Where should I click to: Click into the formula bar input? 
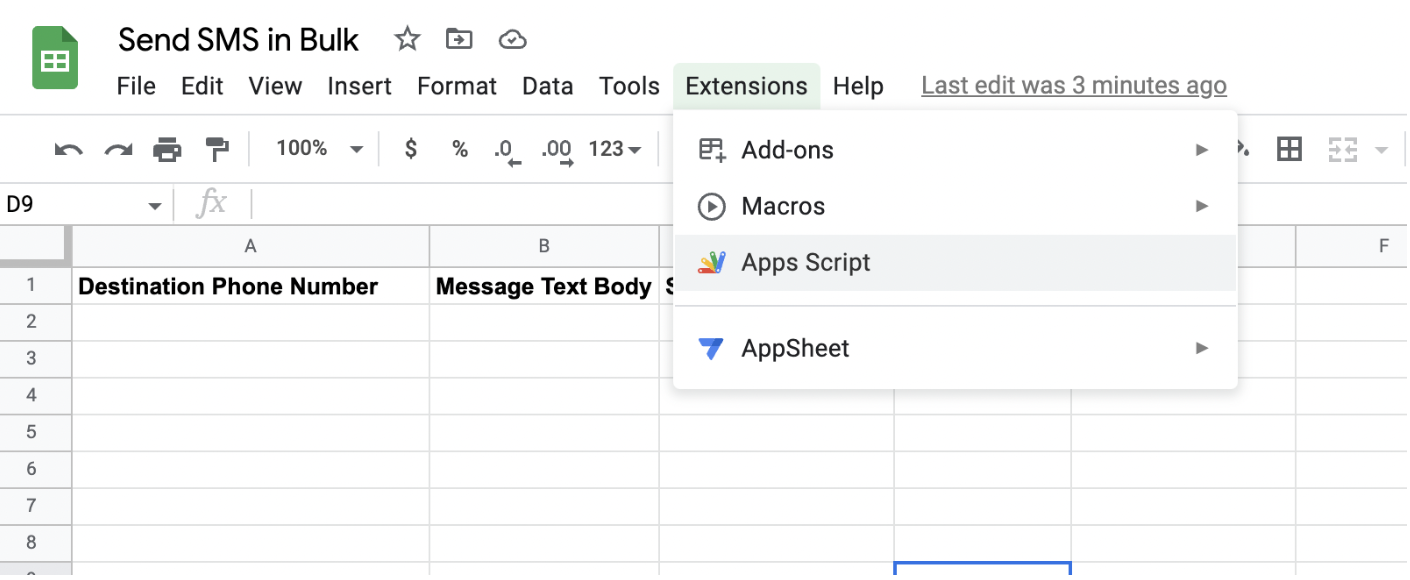tap(830, 205)
